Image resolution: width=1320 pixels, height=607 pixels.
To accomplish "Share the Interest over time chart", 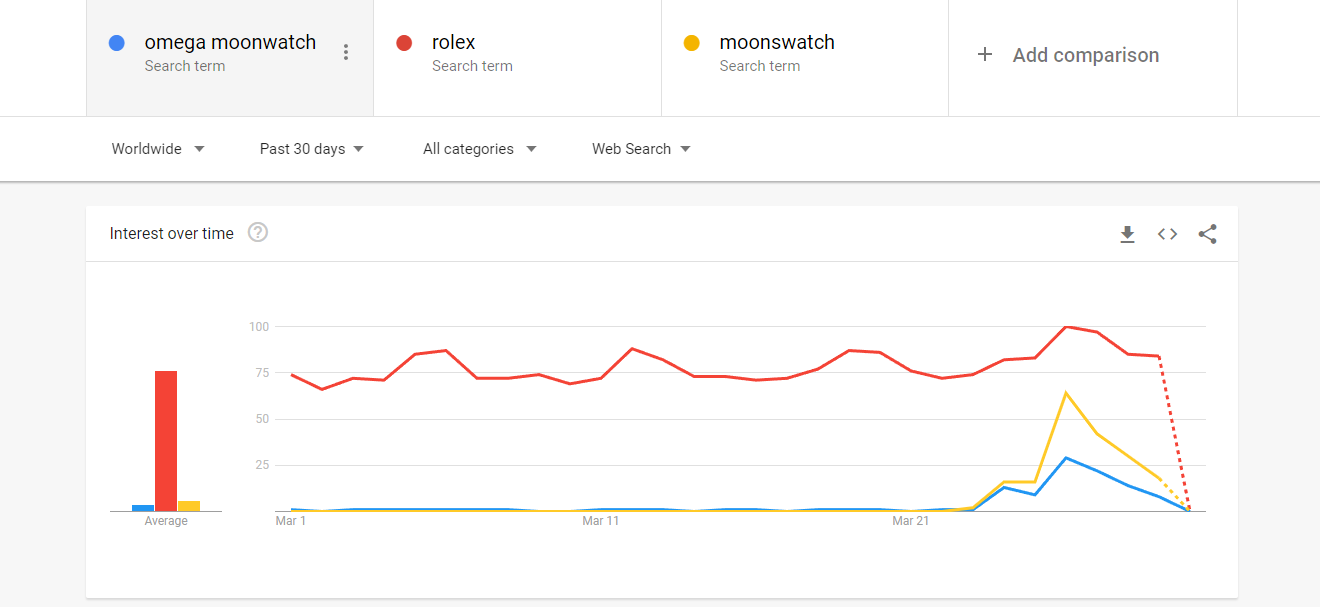I will 1207,234.
